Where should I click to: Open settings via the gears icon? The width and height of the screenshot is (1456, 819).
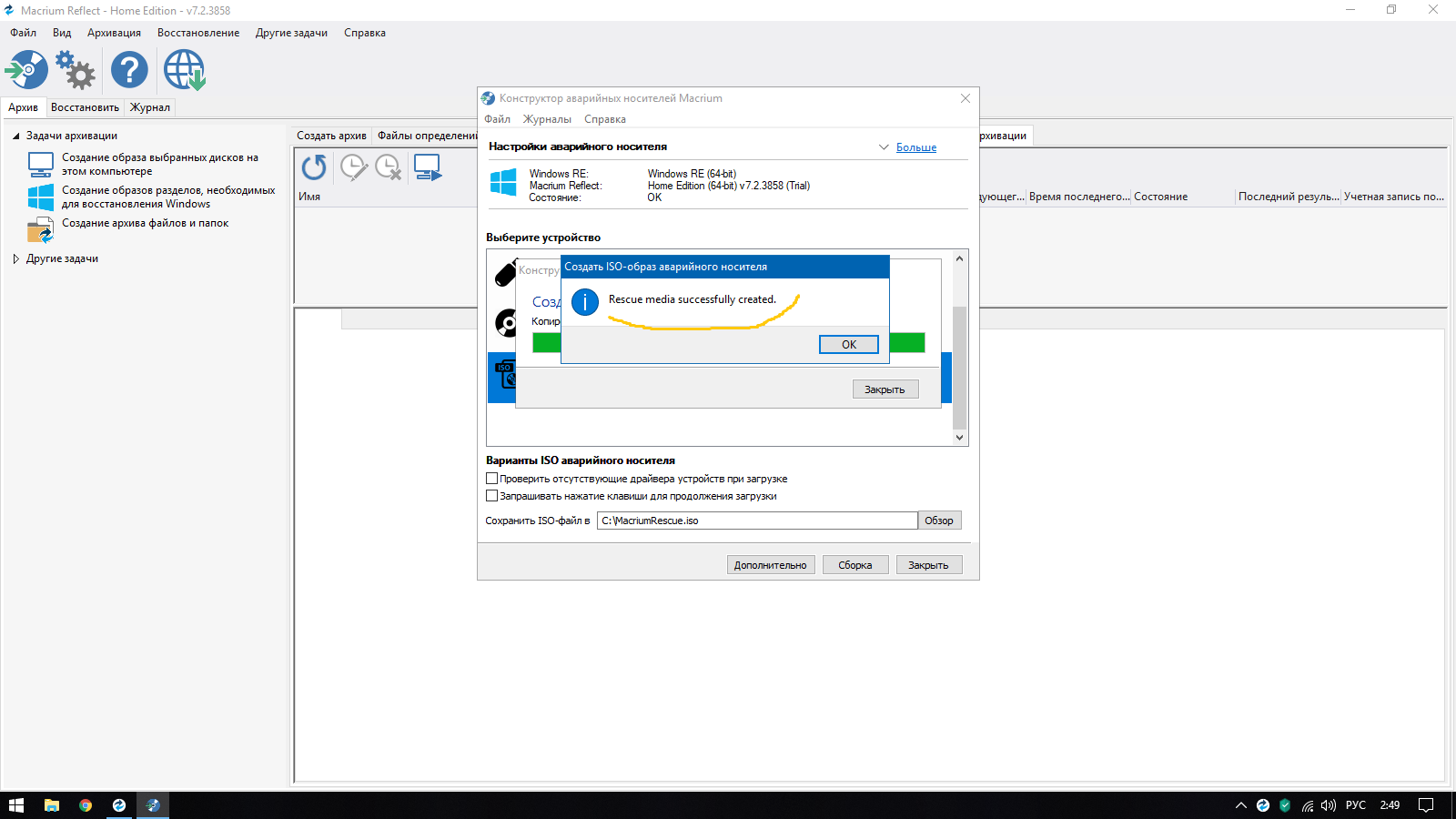(x=76, y=70)
